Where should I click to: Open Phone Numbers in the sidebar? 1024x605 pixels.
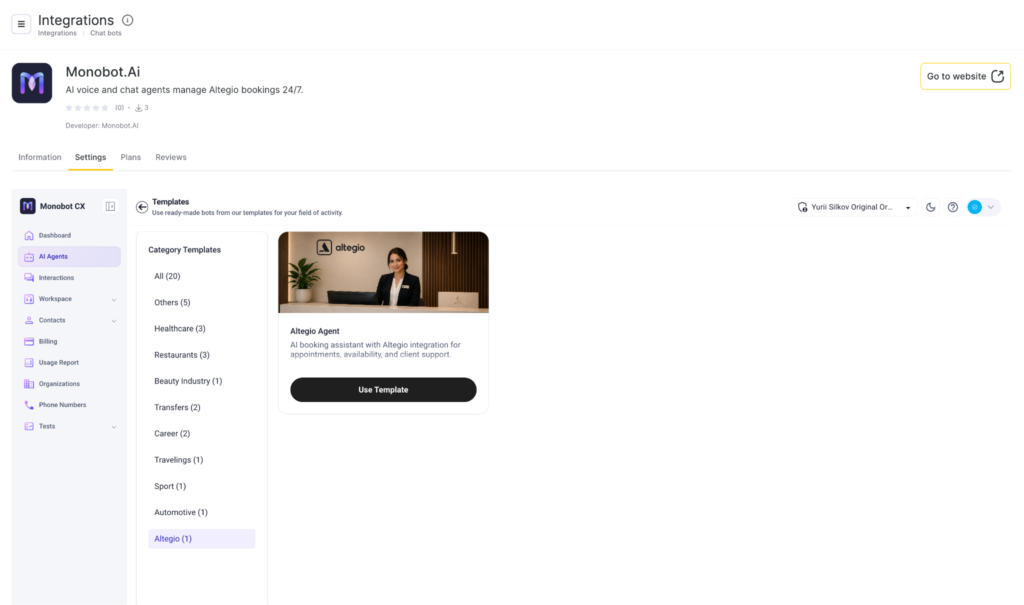coord(69,405)
